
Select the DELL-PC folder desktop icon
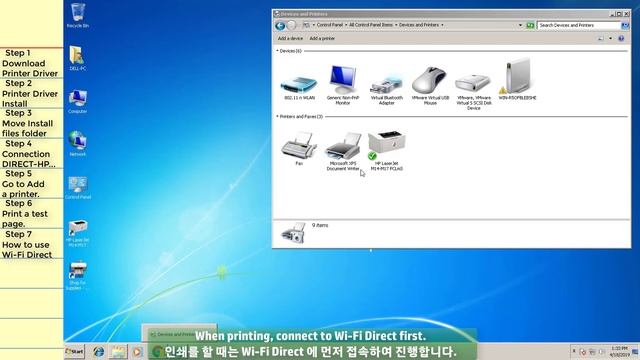pos(78,58)
